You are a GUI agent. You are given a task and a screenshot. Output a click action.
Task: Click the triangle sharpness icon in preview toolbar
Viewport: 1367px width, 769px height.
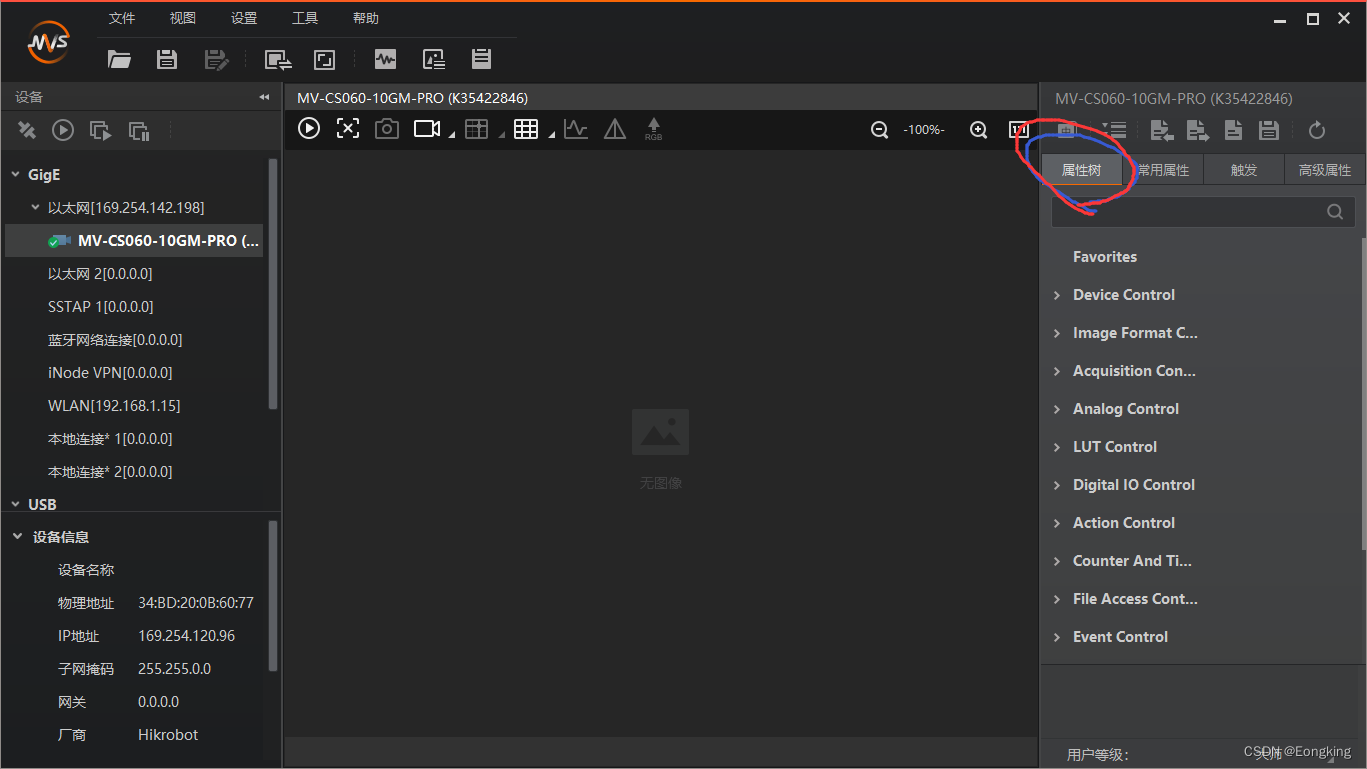pos(615,129)
